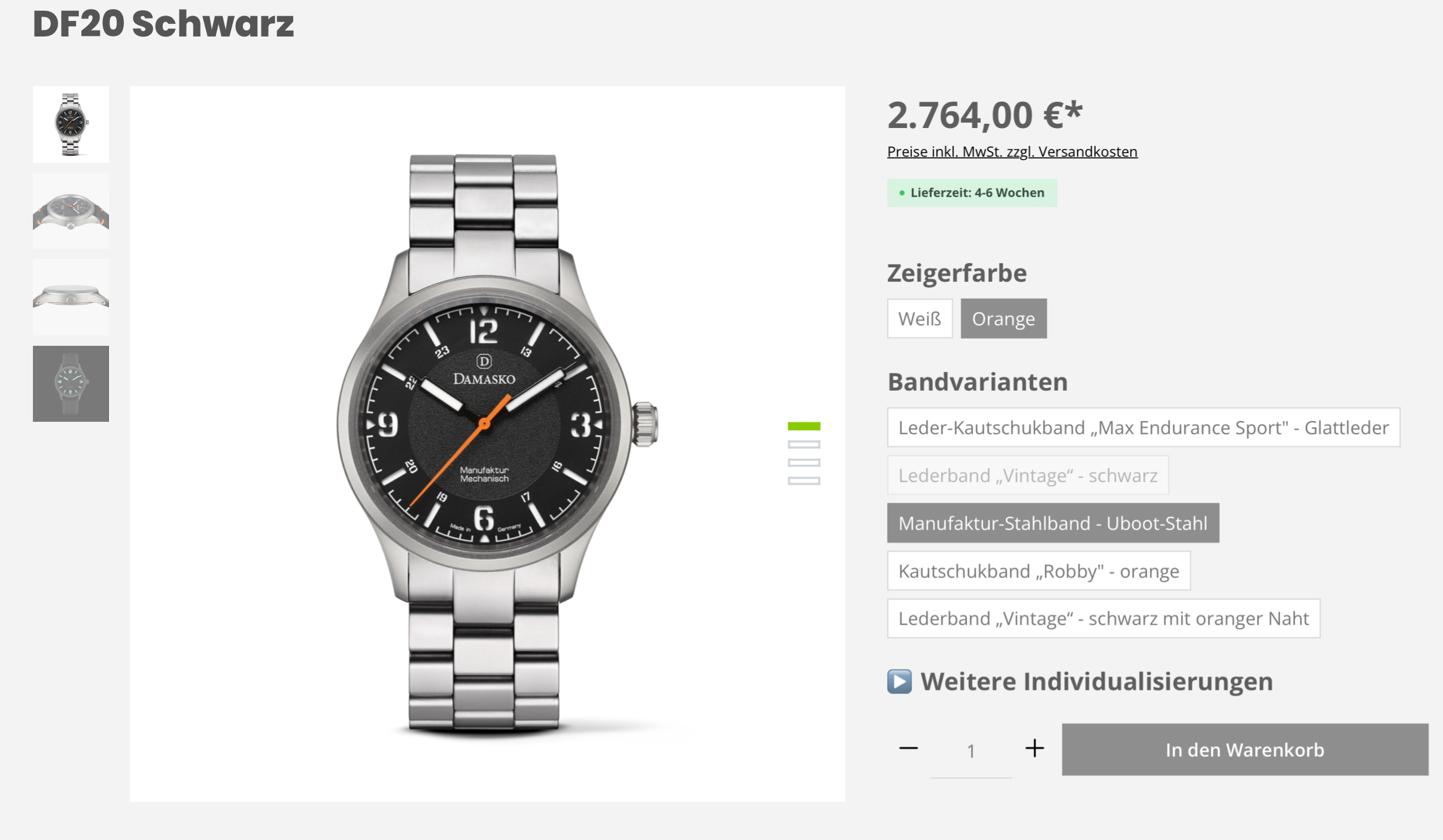The height and width of the screenshot is (840, 1443).
Task: Select the first front-view watch thumbnail
Action: click(71, 124)
